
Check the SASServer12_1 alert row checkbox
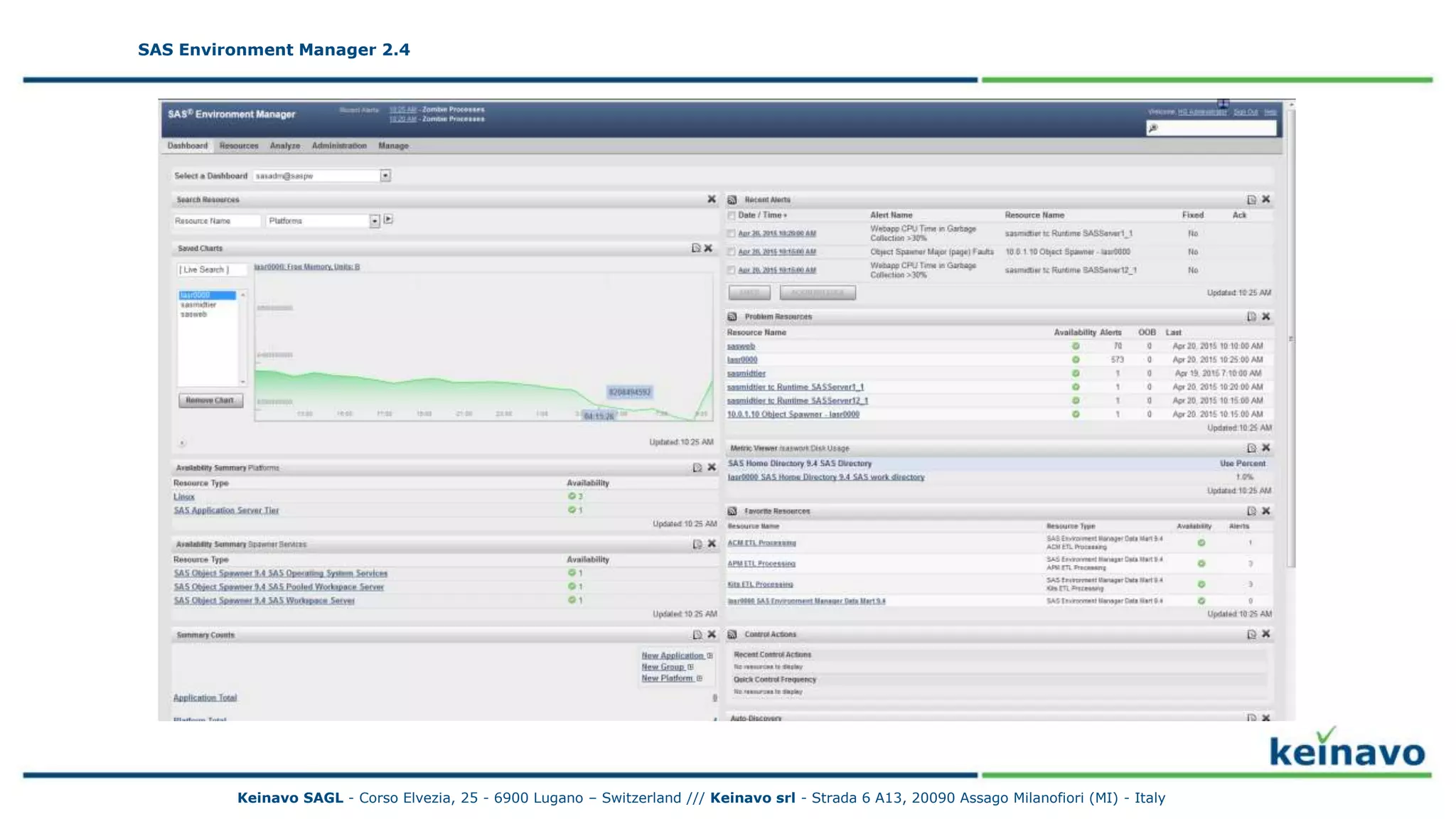pyautogui.click(x=732, y=270)
